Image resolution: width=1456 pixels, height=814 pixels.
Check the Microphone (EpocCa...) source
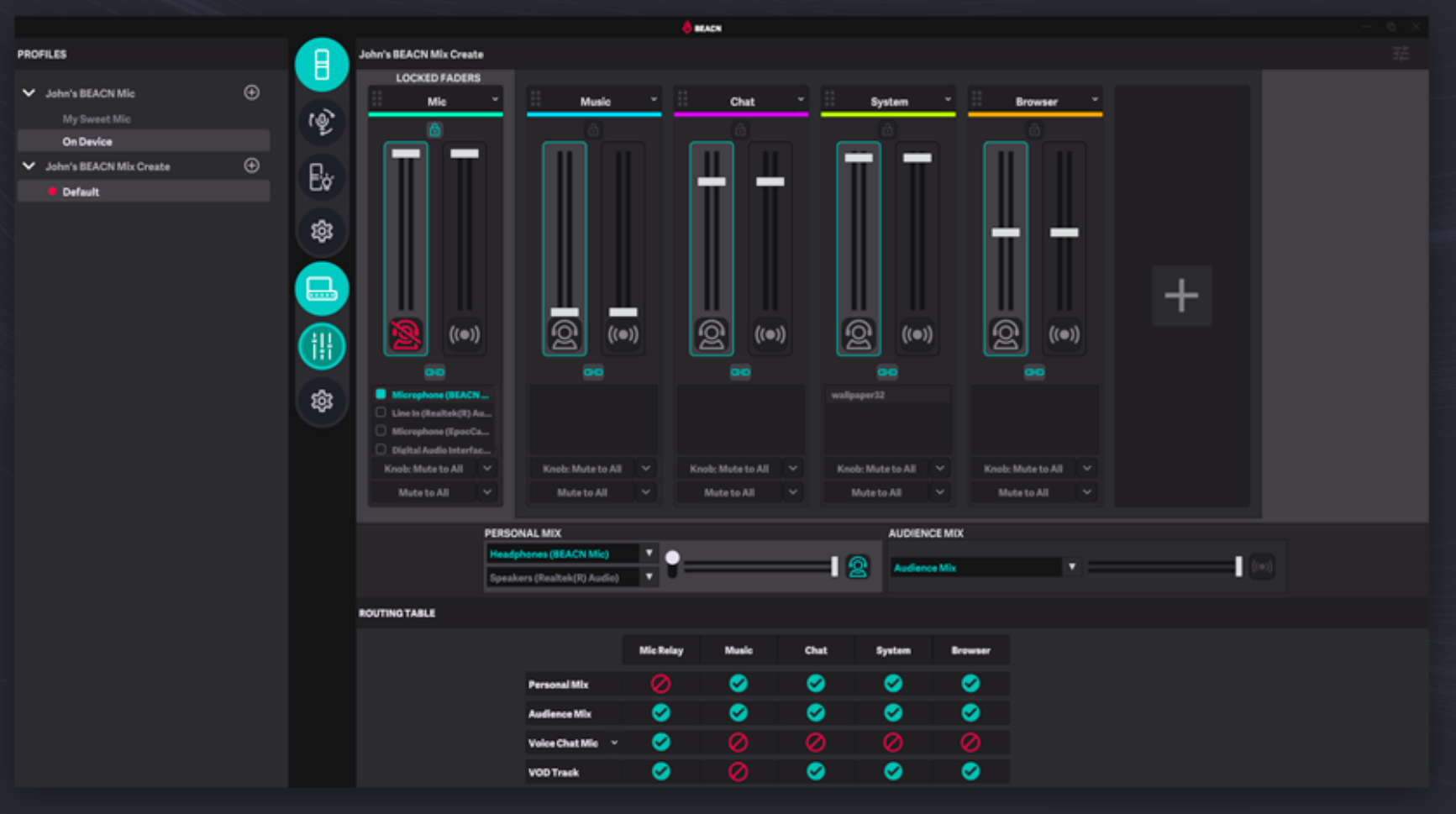[381, 431]
